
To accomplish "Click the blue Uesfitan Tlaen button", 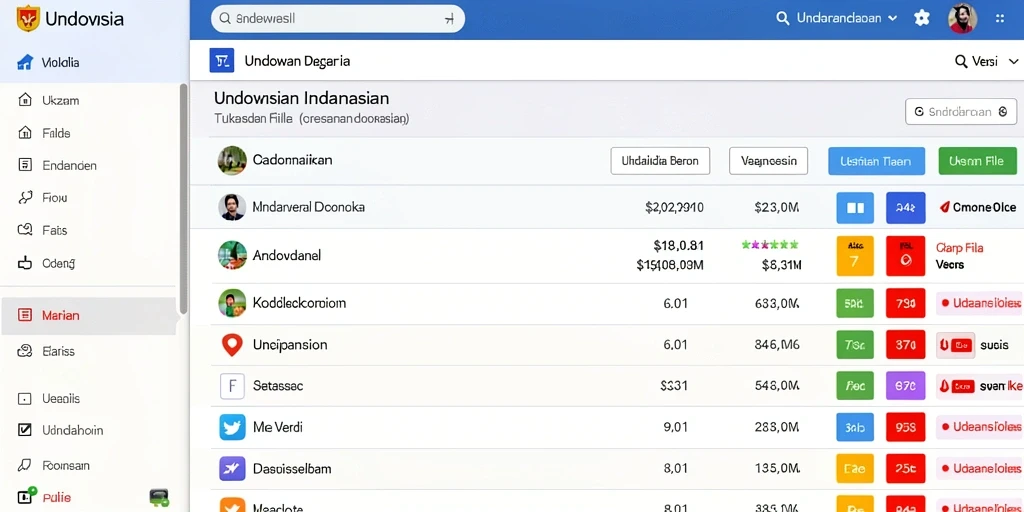I will coord(876,161).
